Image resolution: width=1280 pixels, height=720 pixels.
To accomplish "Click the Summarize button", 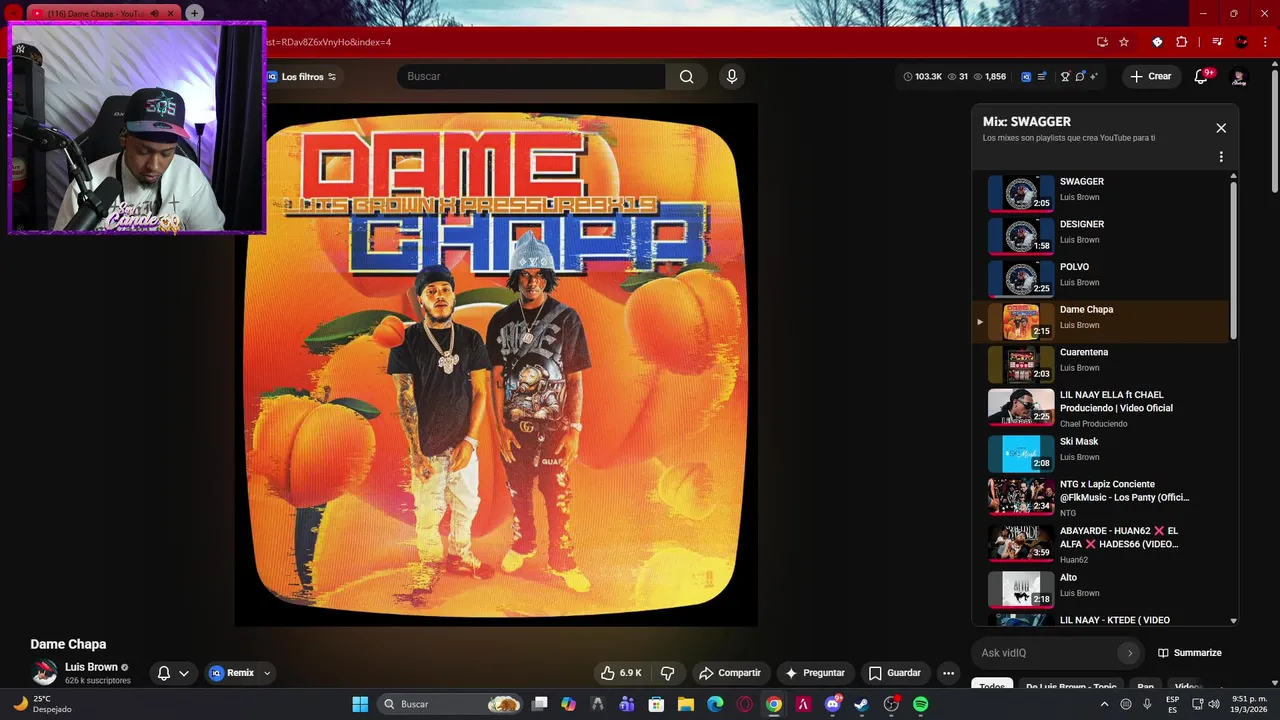I will point(1189,653).
